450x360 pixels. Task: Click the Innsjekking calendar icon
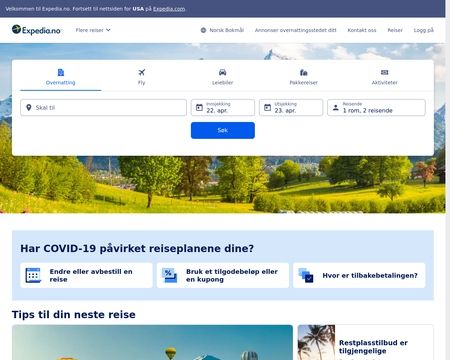[x=199, y=107]
